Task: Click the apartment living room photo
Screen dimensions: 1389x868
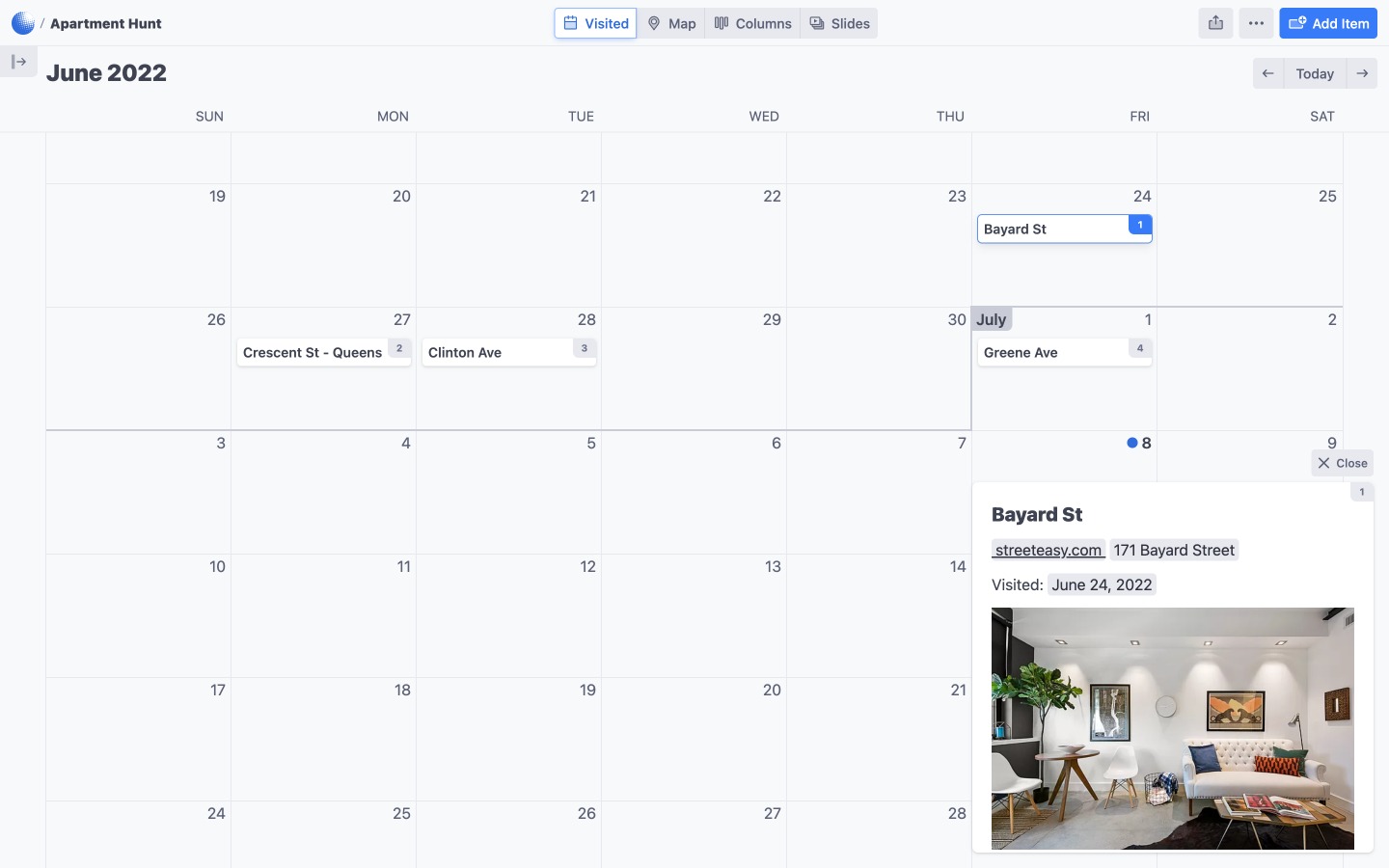Action: pyautogui.click(x=1172, y=729)
